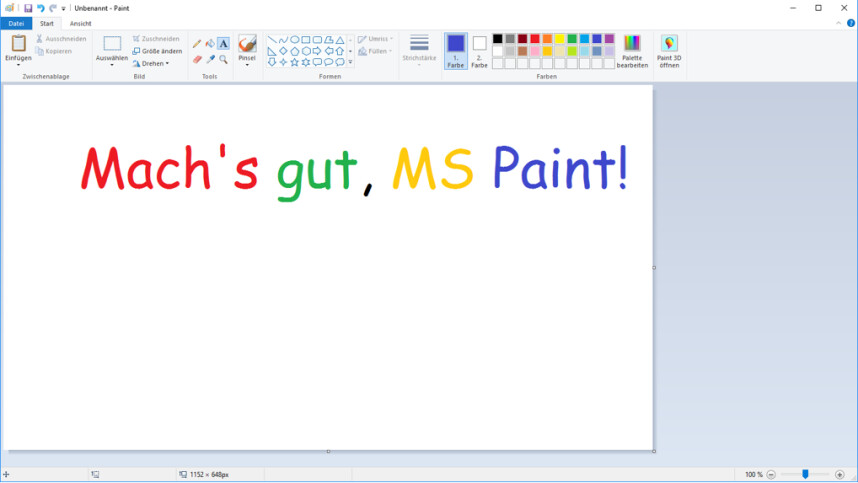Select 2. Farbe color slot
858x483 pixels.
pos(479,51)
